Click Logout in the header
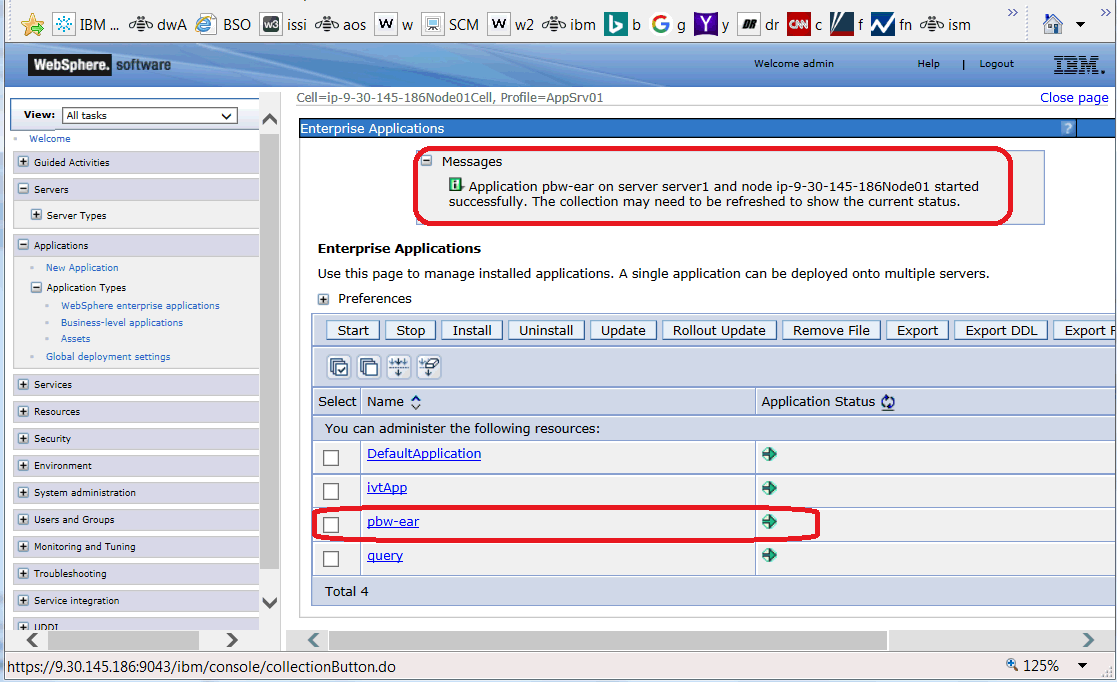Viewport: 1117px width, 682px height. [x=996, y=63]
